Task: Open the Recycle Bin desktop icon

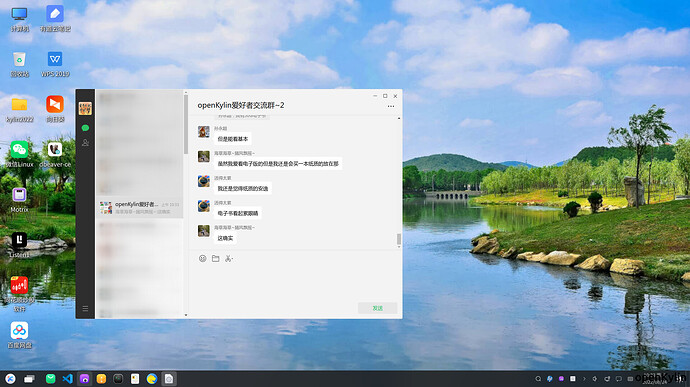Action: 19,65
